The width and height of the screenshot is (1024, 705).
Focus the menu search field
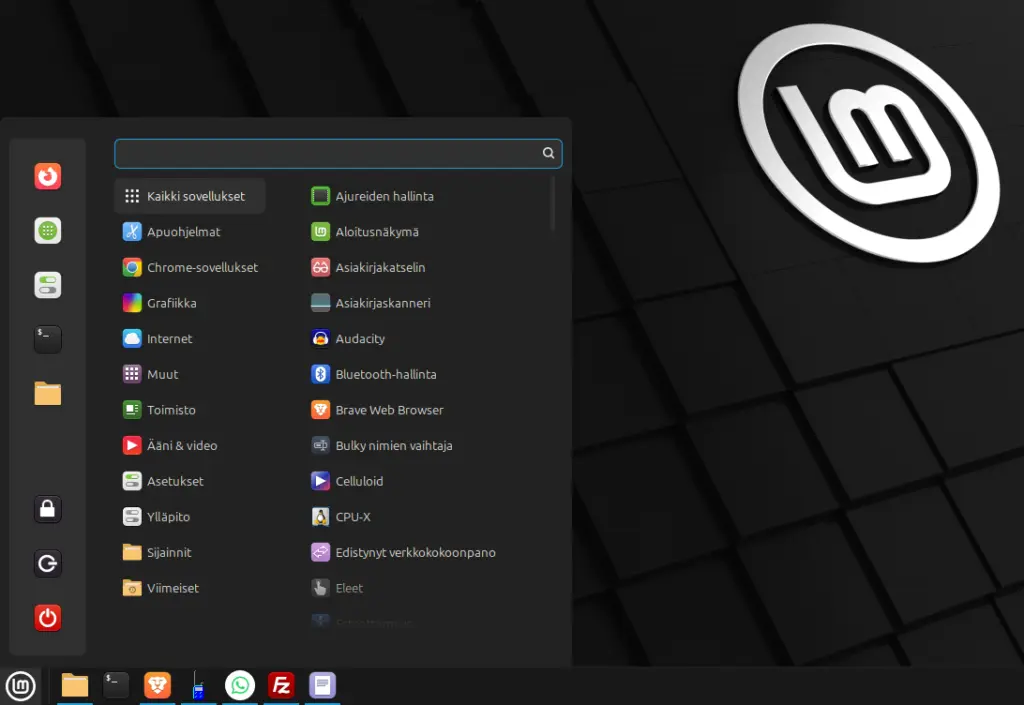(338, 153)
